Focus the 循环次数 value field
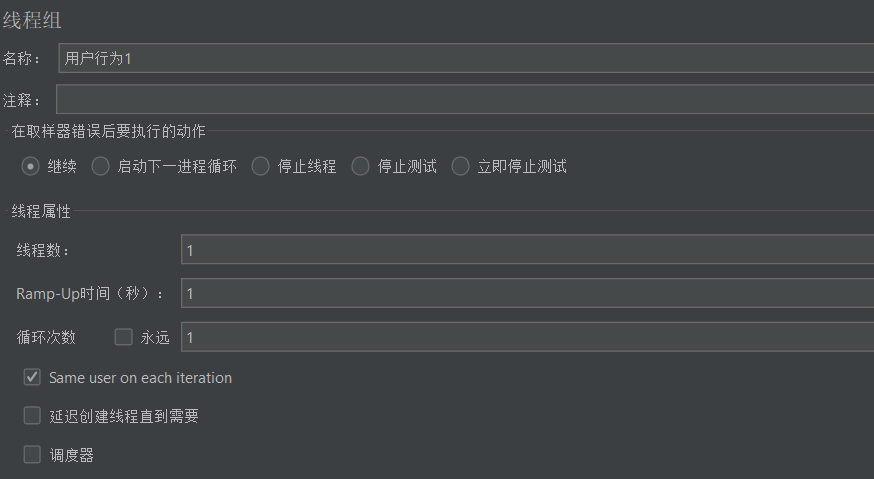Screen dimensions: 874x479 [x=527, y=336]
